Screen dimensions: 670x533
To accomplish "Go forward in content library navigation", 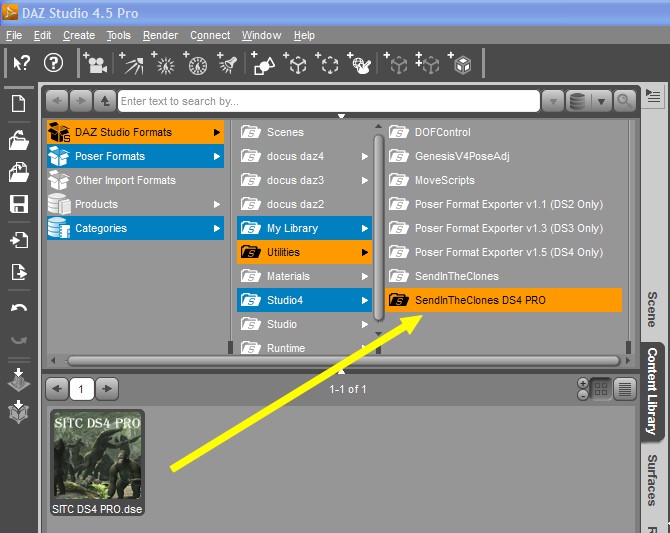I will 81,101.
